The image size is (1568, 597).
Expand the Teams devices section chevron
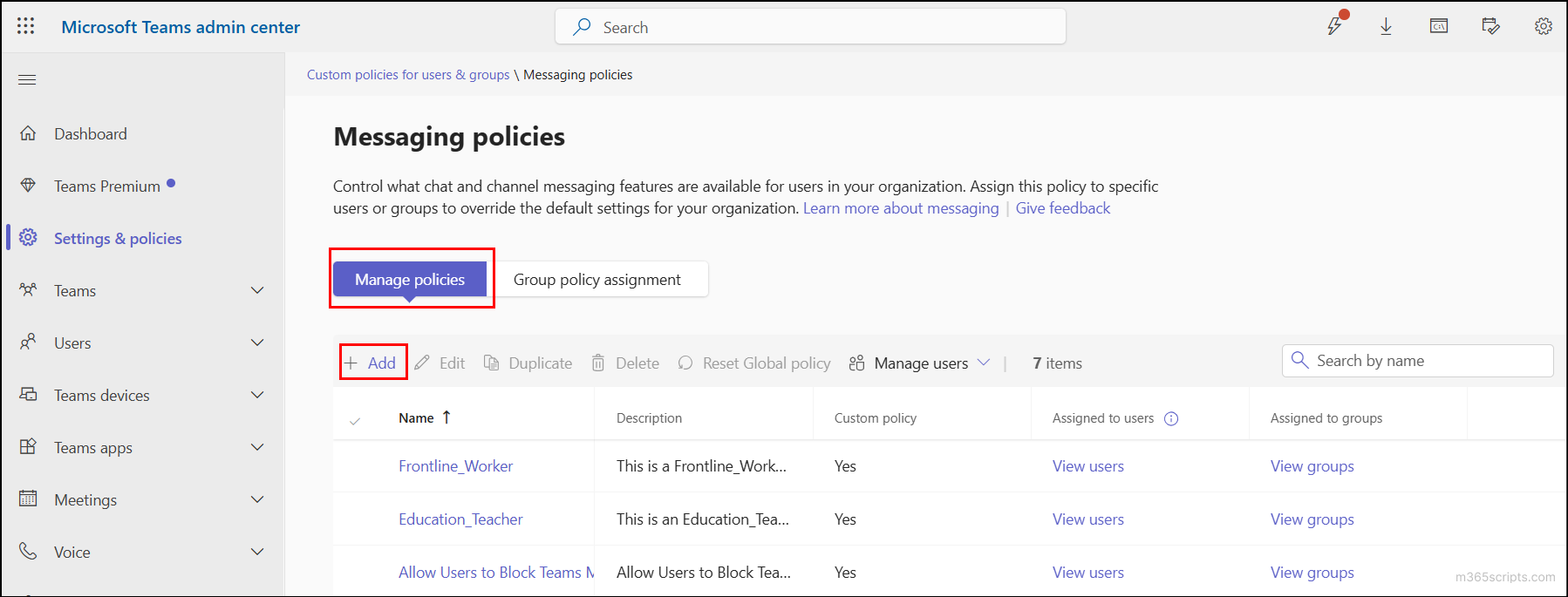[257, 395]
